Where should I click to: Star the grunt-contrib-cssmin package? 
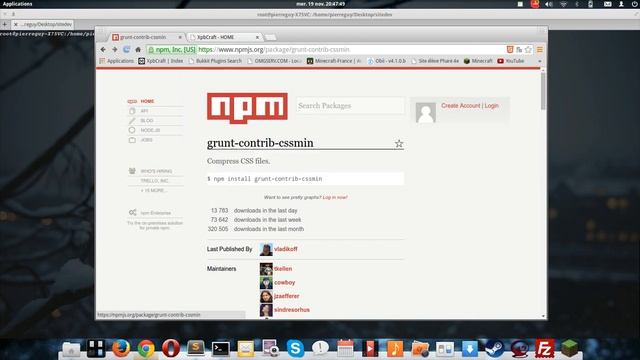pyautogui.click(x=399, y=144)
